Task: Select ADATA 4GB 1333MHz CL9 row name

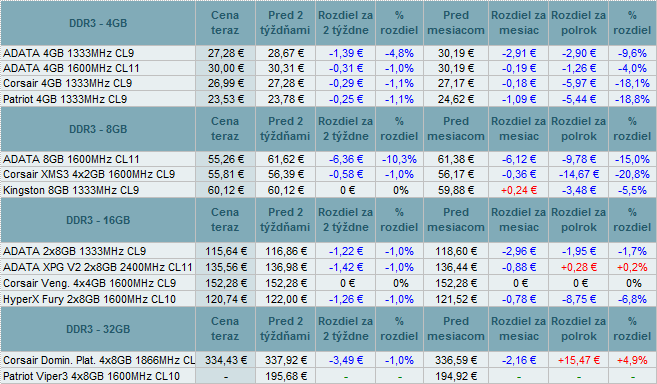Action: (x=69, y=53)
